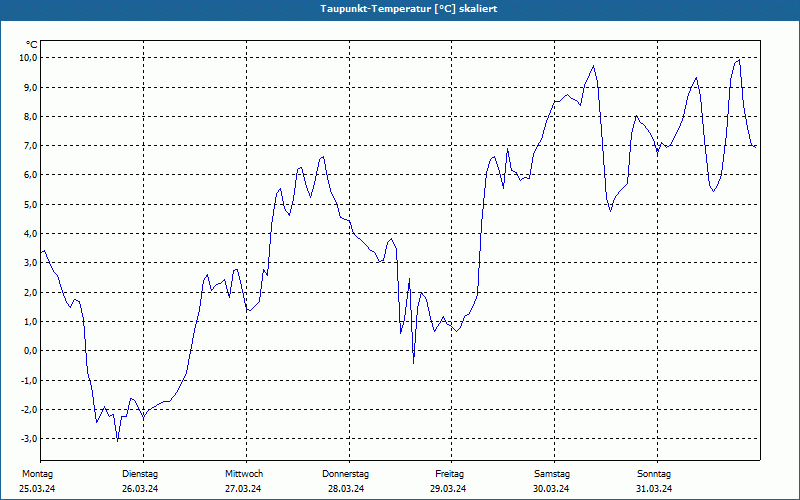Viewport: 800px width, 500px height.
Task: Click the 8,0 y-axis value
Action: click(x=30, y=116)
